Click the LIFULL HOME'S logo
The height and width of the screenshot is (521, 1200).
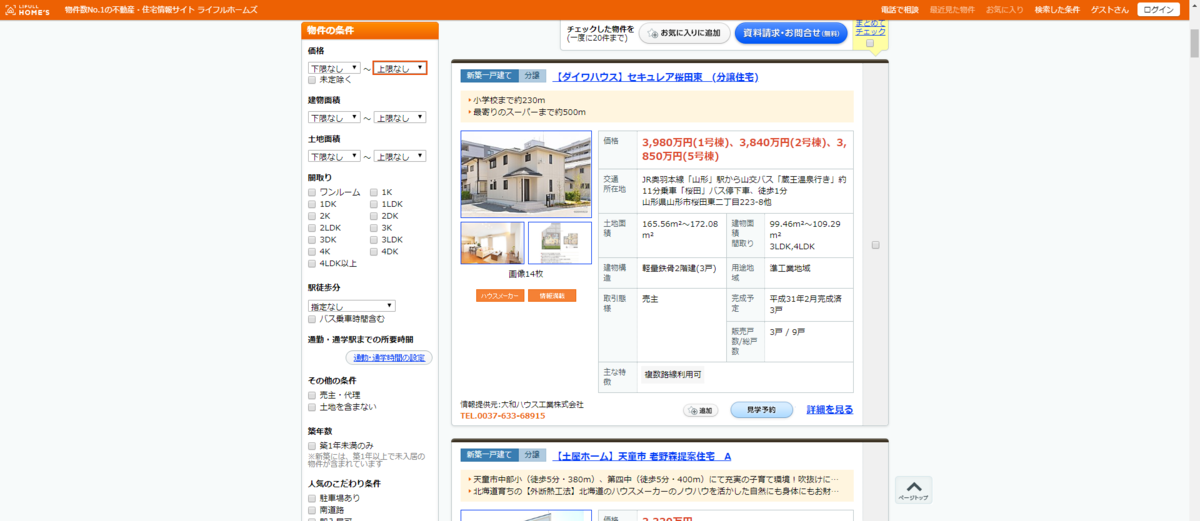[x=25, y=9]
